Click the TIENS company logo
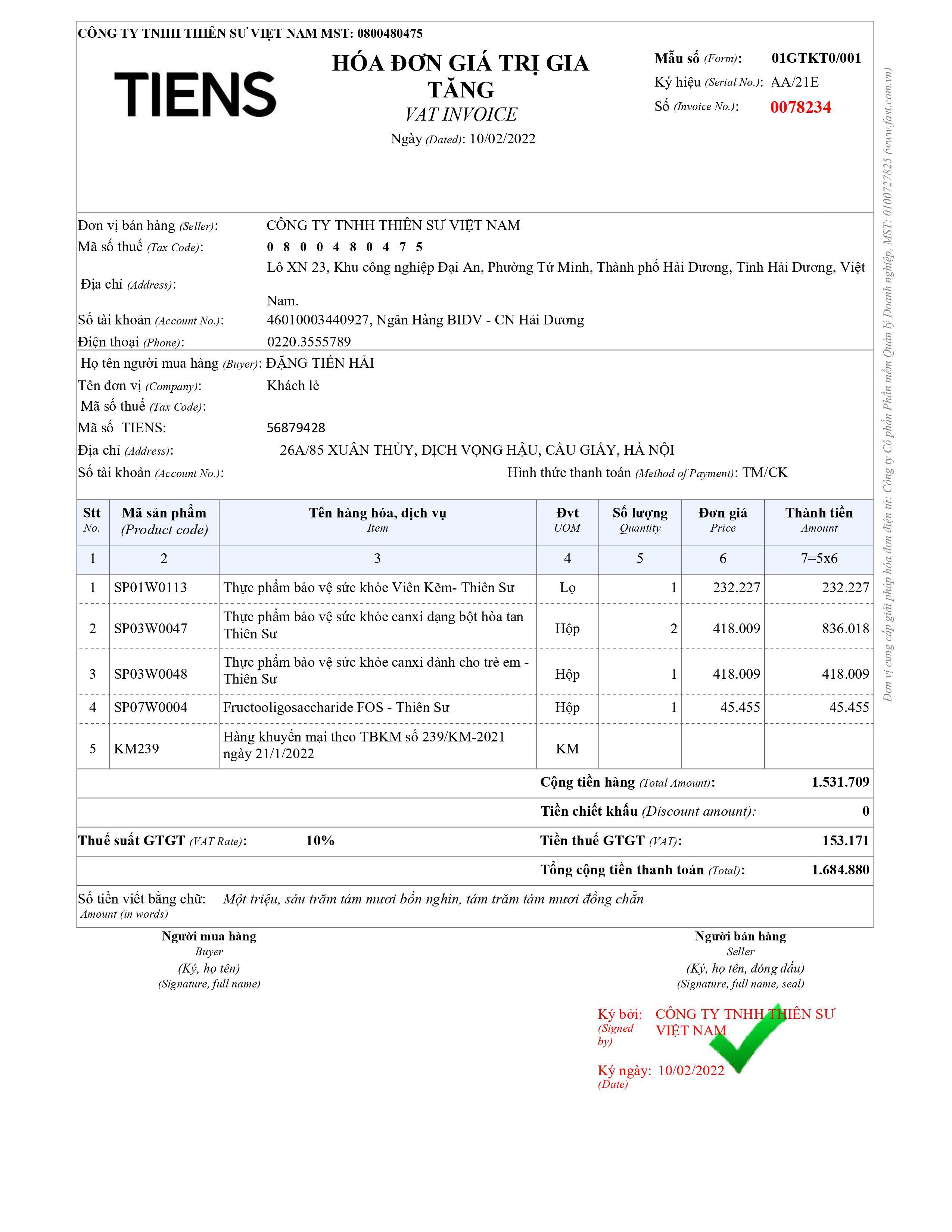Image resolution: width=952 pixels, height=1232 pixels. tap(195, 94)
